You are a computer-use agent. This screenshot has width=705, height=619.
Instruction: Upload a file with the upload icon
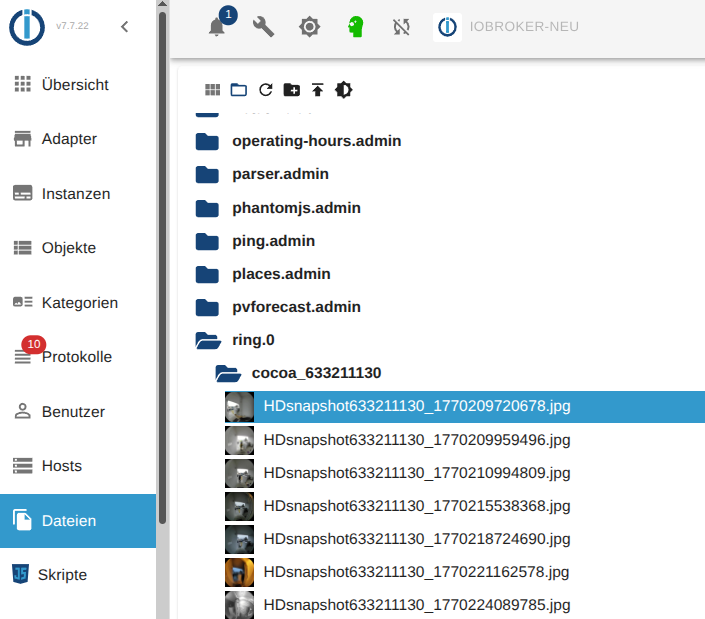pyautogui.click(x=318, y=90)
